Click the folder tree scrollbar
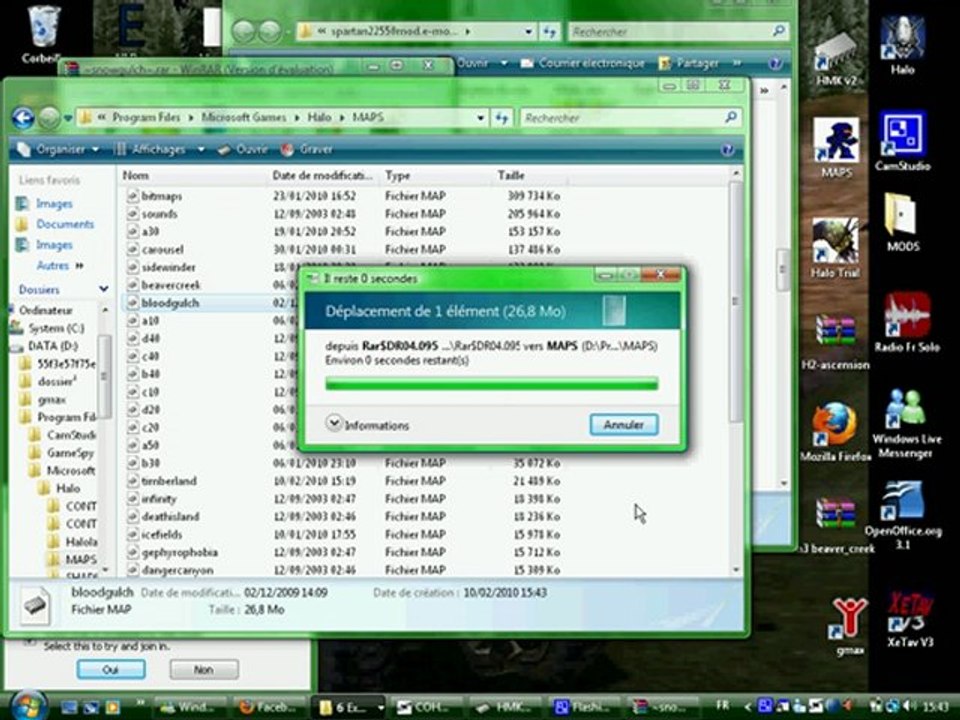The width and height of the screenshot is (960, 720). click(104, 375)
